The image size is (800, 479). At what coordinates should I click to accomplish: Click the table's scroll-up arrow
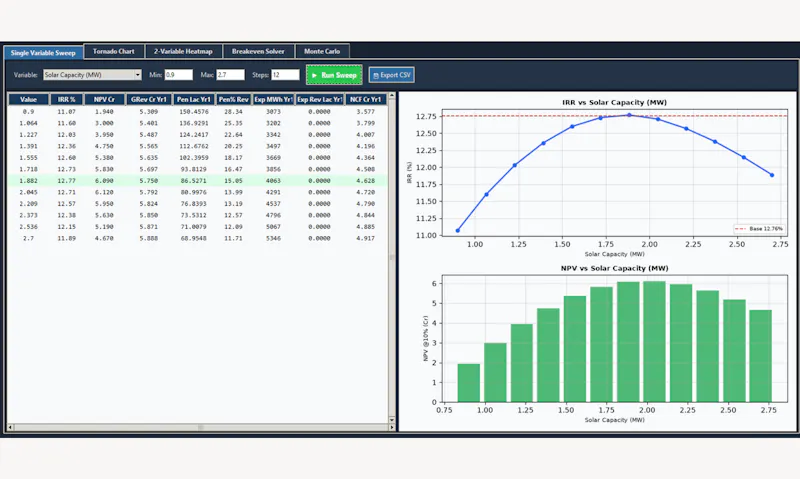(392, 96)
